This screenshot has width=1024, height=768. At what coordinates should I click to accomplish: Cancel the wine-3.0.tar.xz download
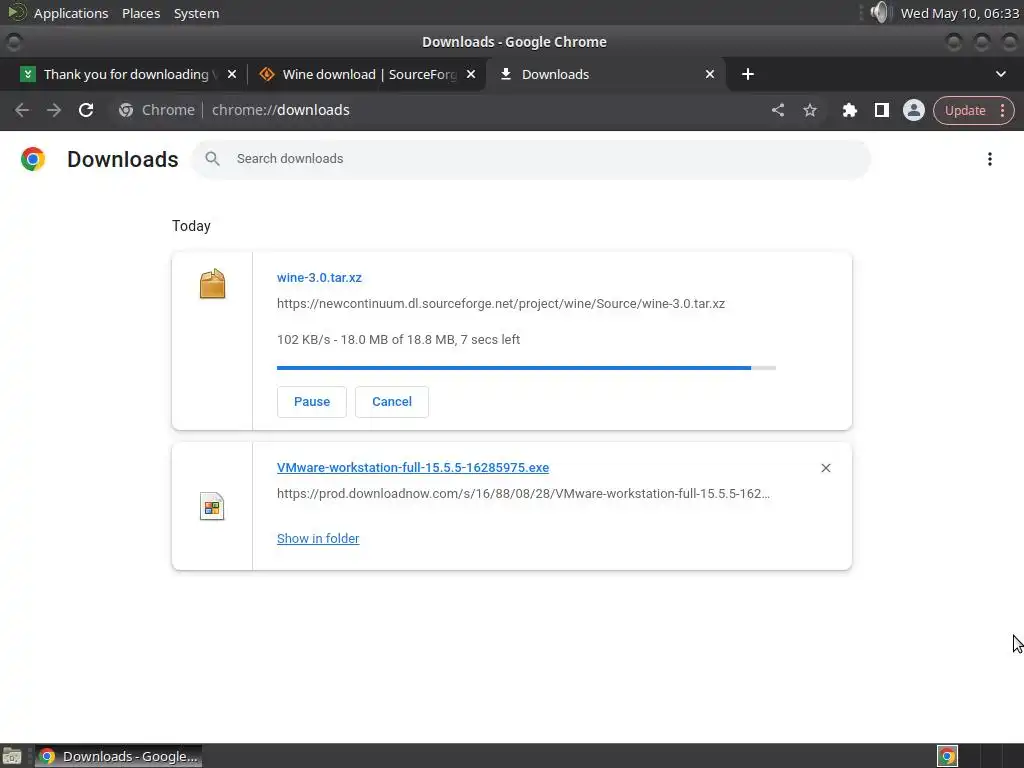pyautogui.click(x=392, y=402)
